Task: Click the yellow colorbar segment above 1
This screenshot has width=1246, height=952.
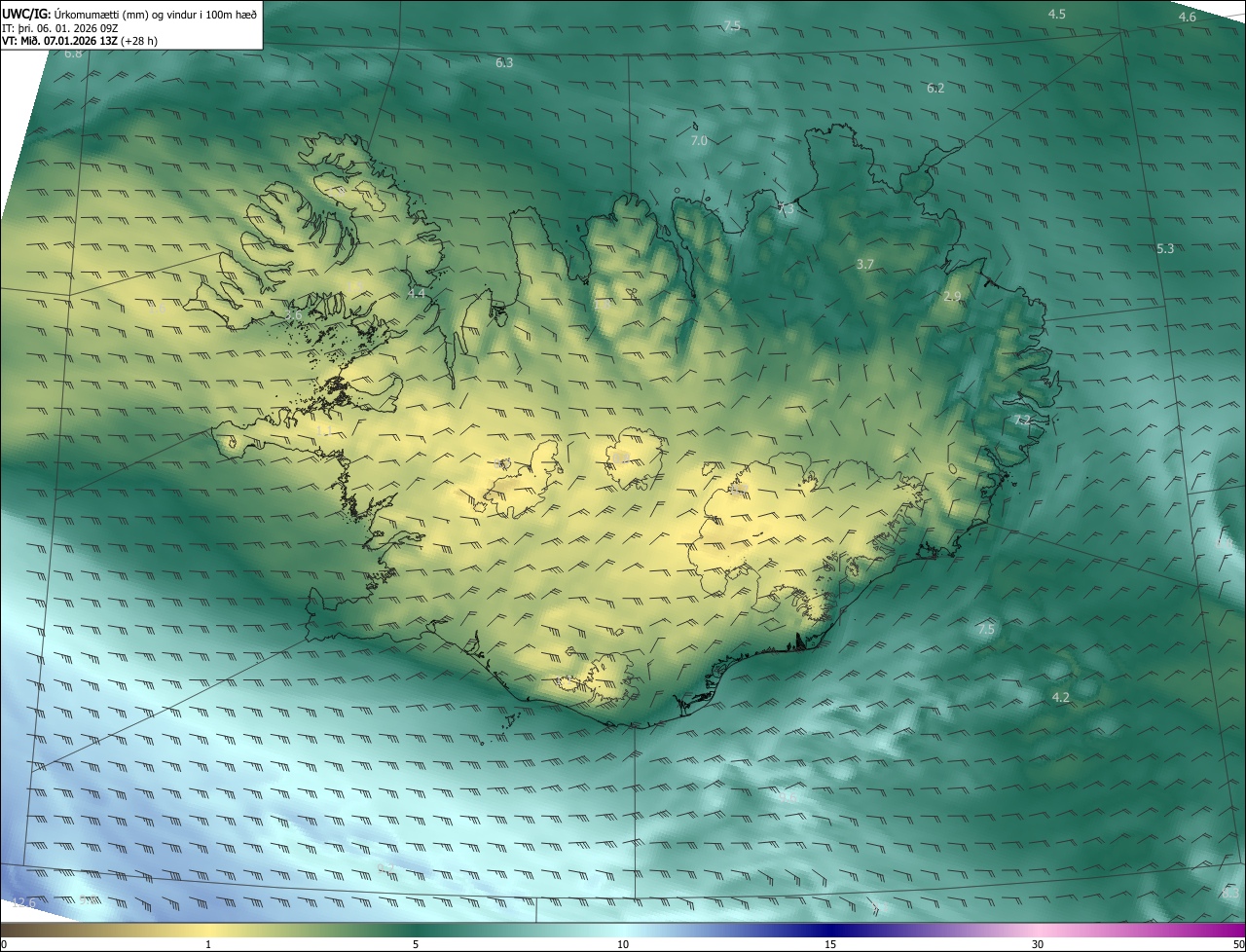Action: click(208, 930)
